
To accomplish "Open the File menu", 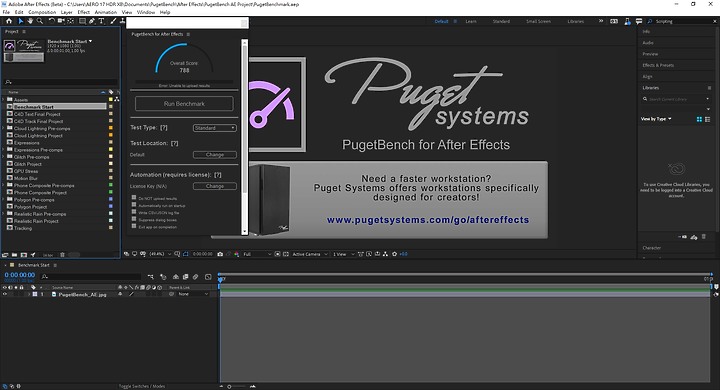I will (6, 12).
